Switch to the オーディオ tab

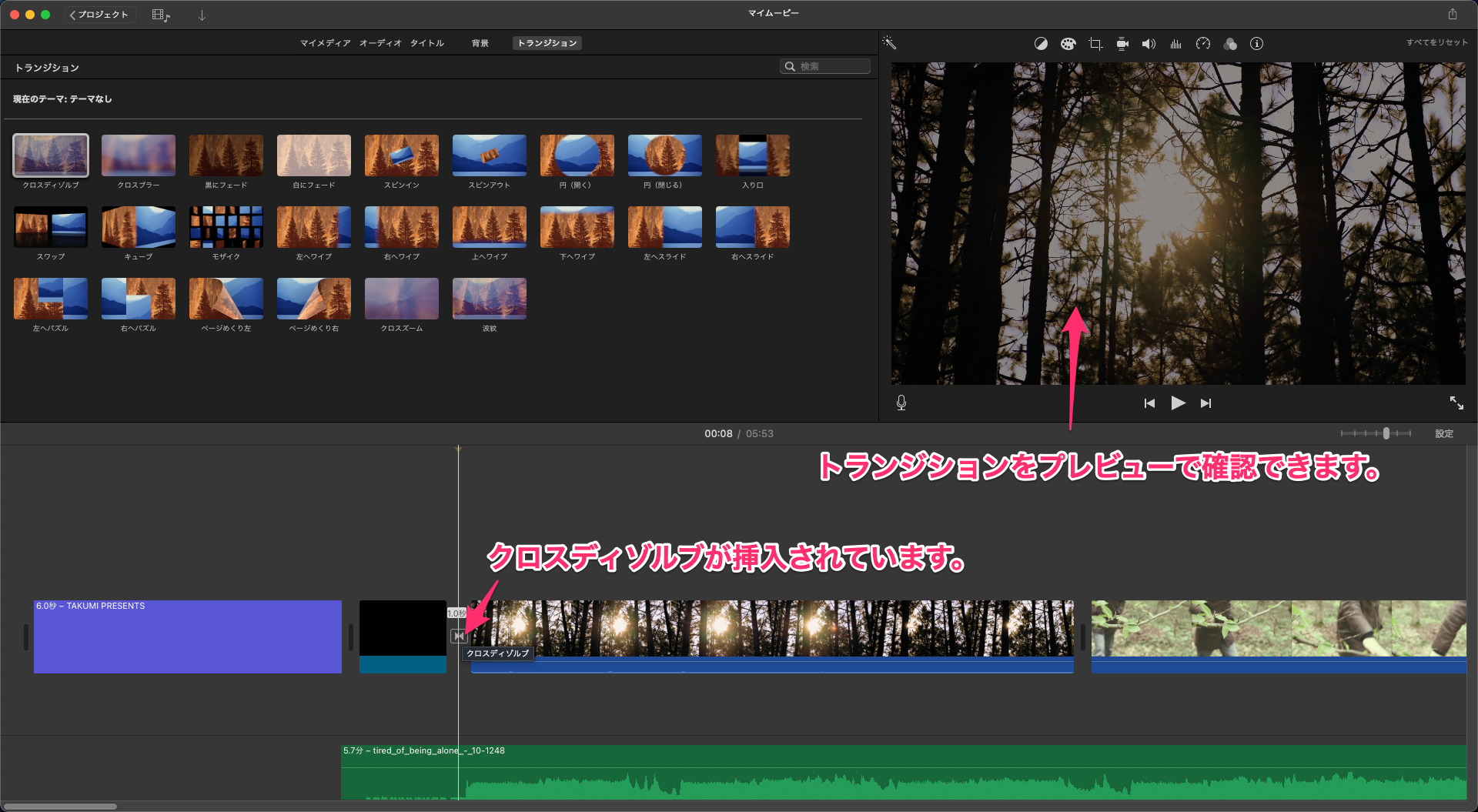(x=380, y=43)
